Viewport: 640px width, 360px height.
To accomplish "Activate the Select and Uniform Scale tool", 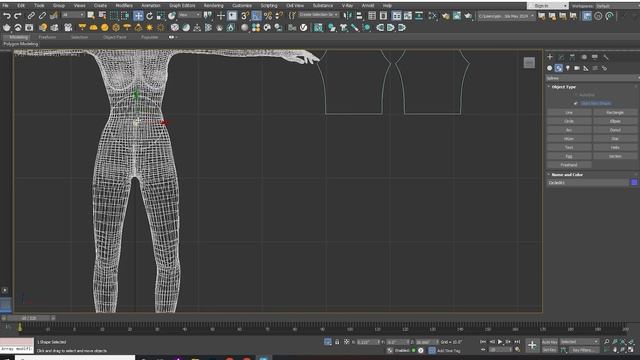I will point(160,16).
